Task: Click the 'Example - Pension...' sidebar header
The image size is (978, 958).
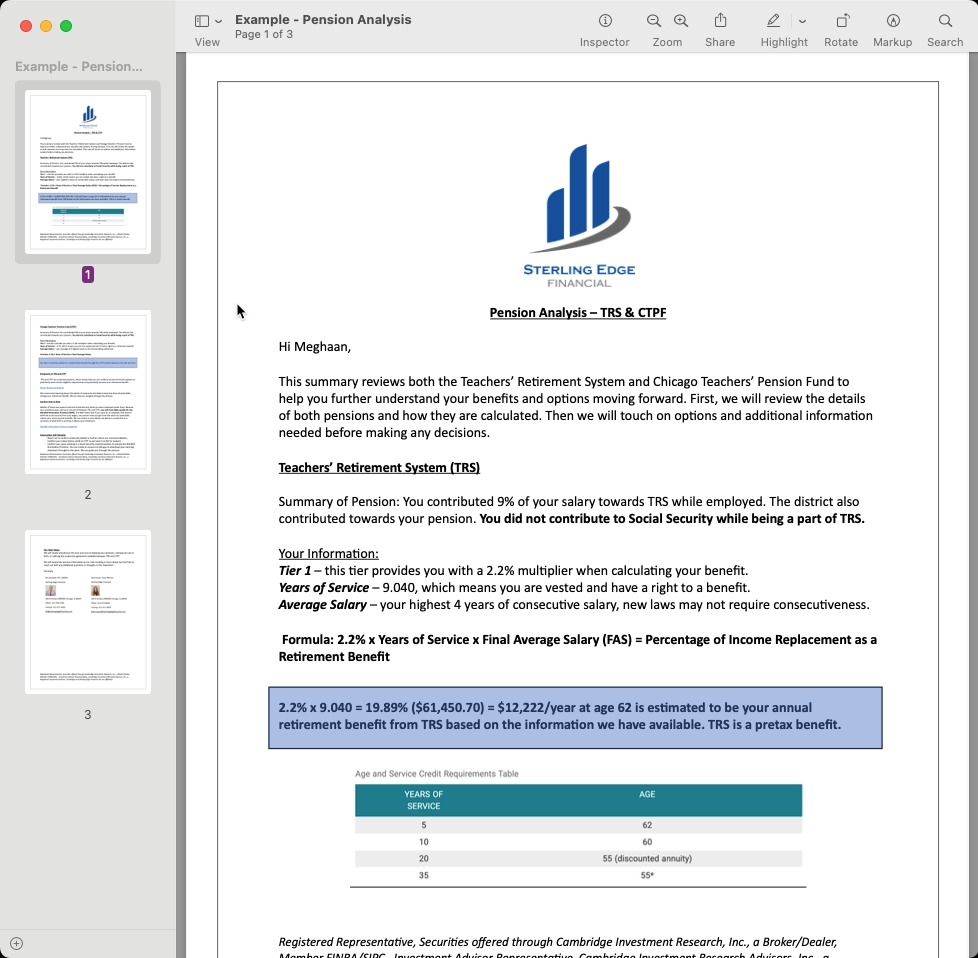Action: [79, 66]
